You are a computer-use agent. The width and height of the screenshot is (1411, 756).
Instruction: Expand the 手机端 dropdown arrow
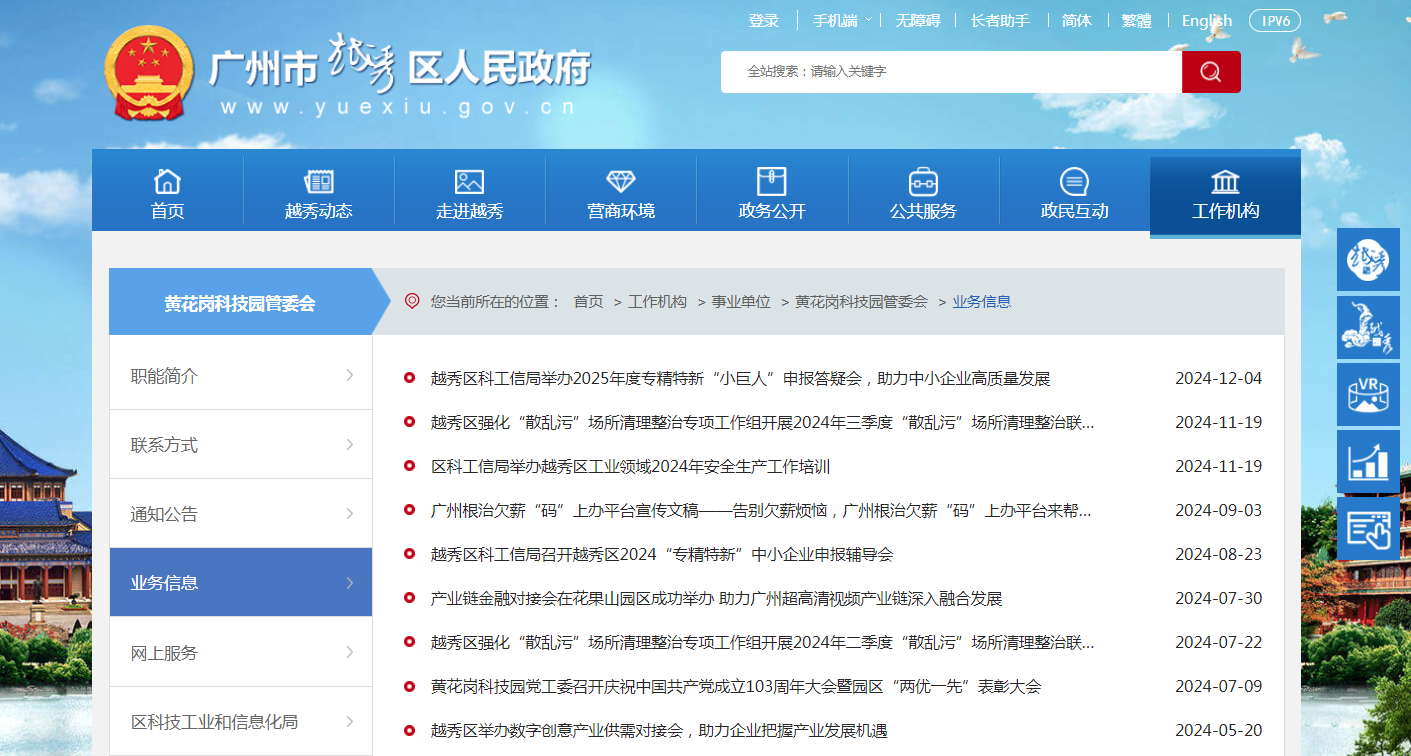868,20
